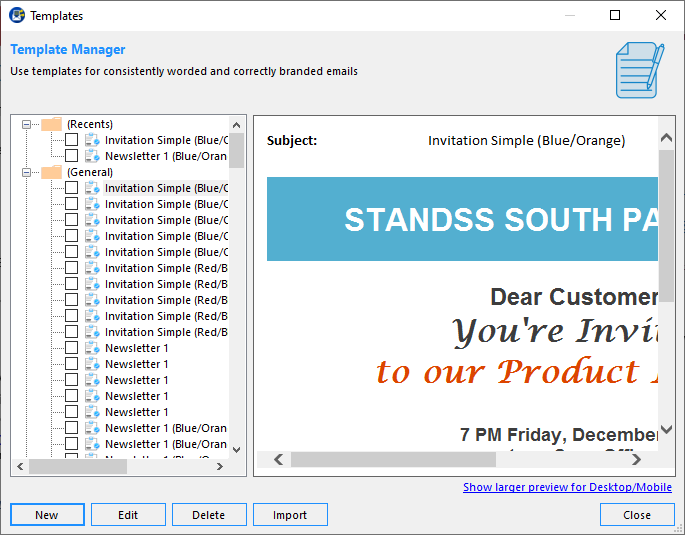
Task: Click the (General) folder icon
Action: (52, 172)
